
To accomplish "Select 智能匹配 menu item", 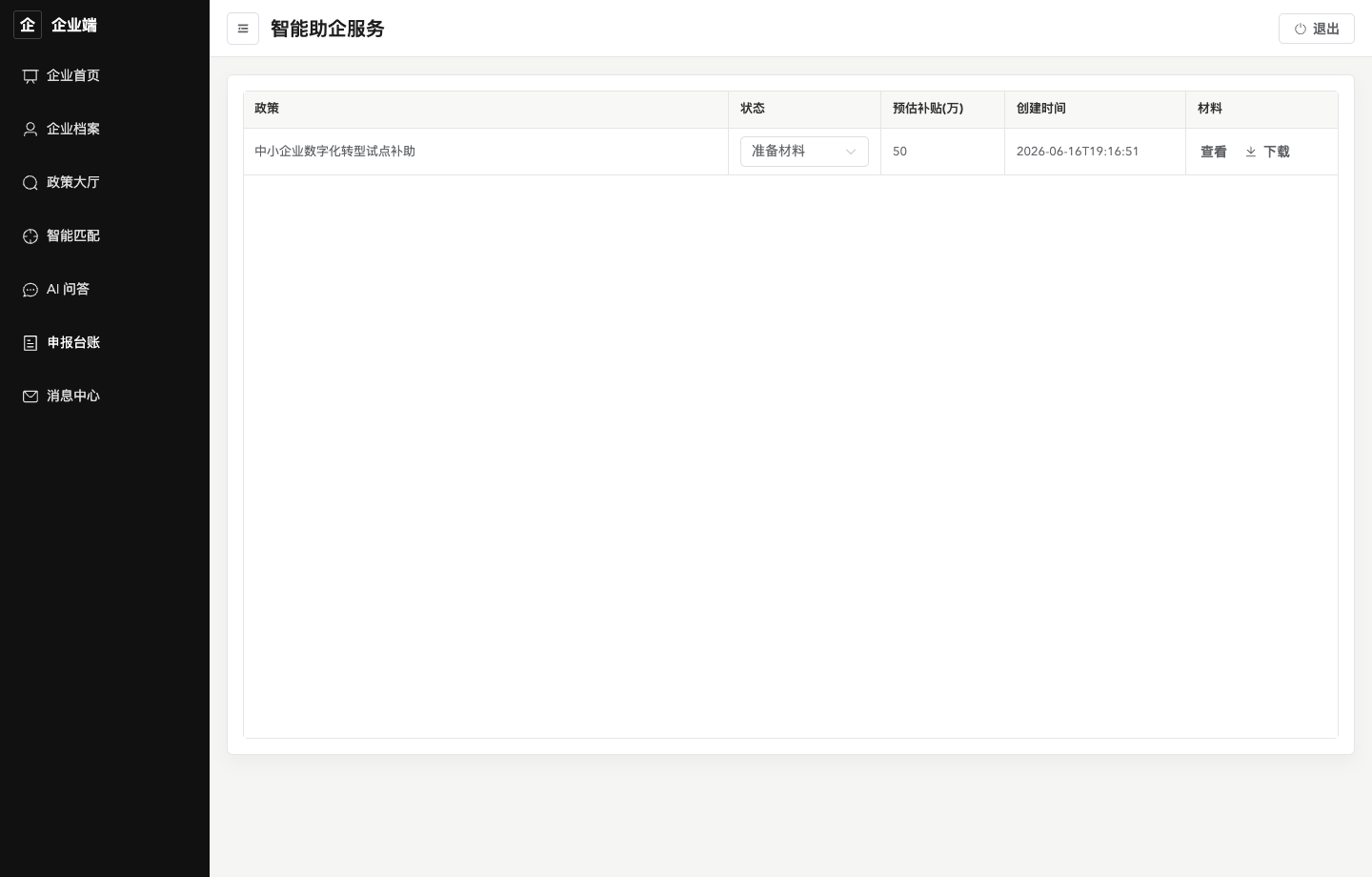I will tap(105, 236).
